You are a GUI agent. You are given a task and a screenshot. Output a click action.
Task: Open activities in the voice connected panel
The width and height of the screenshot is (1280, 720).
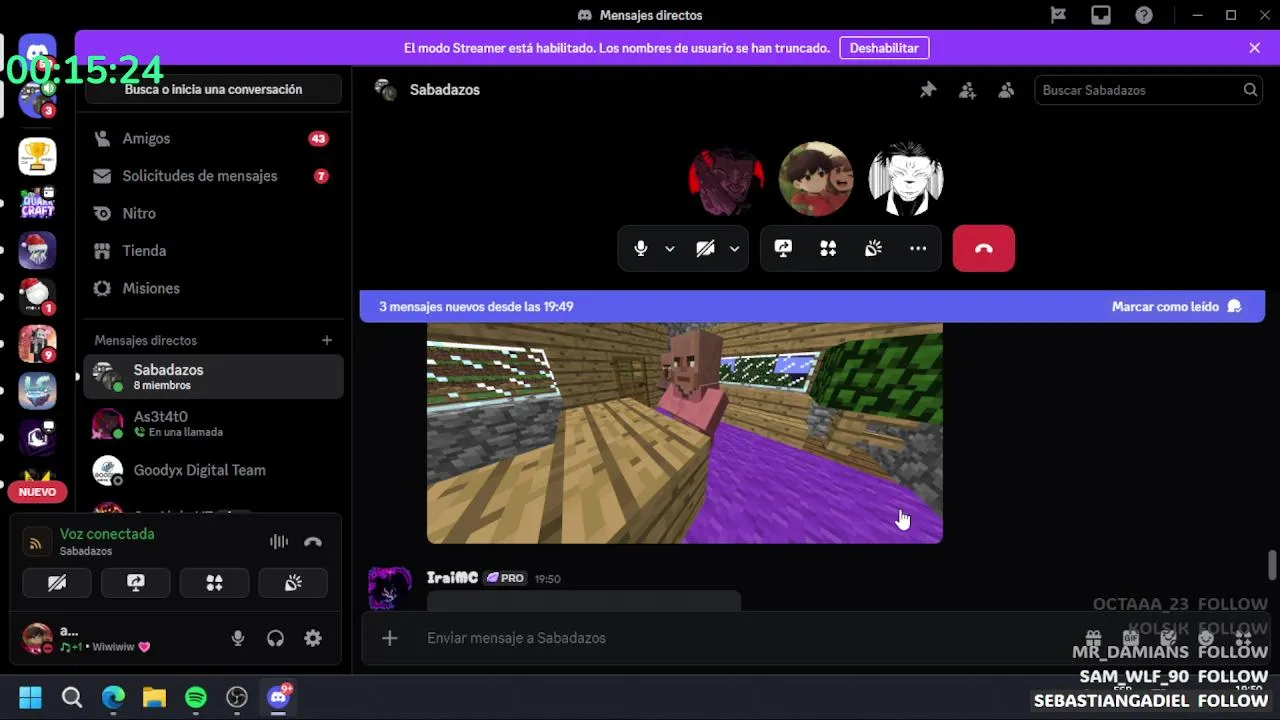[x=214, y=583]
